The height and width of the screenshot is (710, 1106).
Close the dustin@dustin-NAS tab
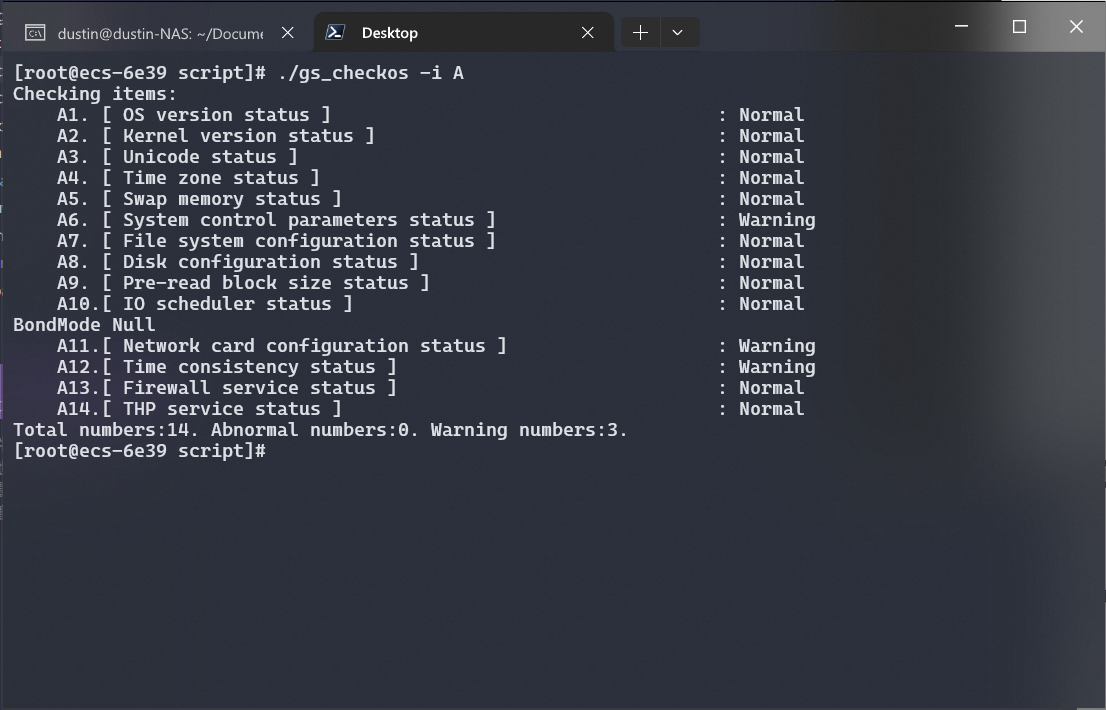pos(287,33)
